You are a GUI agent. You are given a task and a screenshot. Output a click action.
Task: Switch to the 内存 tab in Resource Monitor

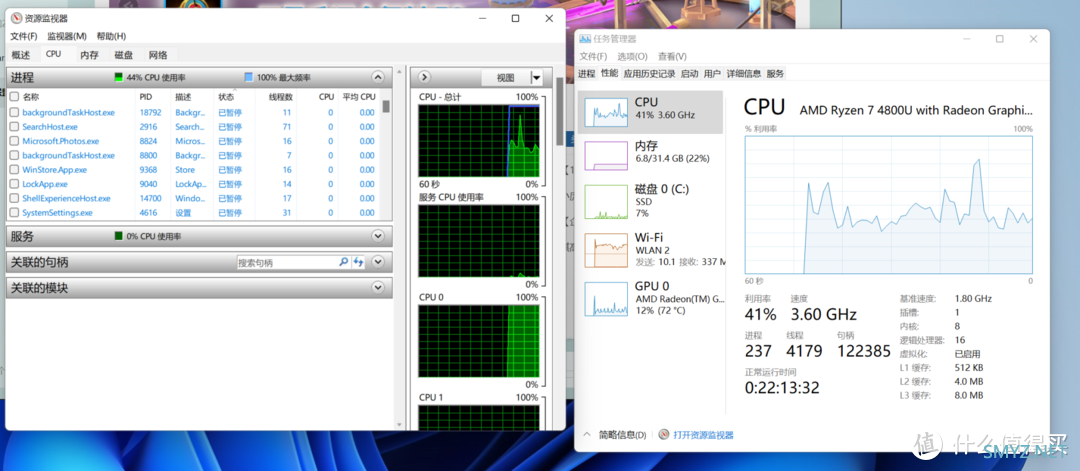(x=89, y=55)
